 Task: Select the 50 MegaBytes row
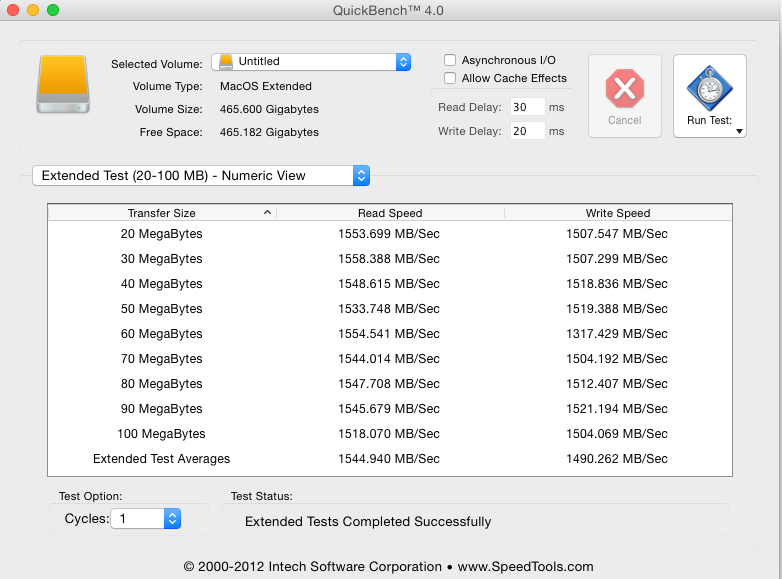[390, 309]
